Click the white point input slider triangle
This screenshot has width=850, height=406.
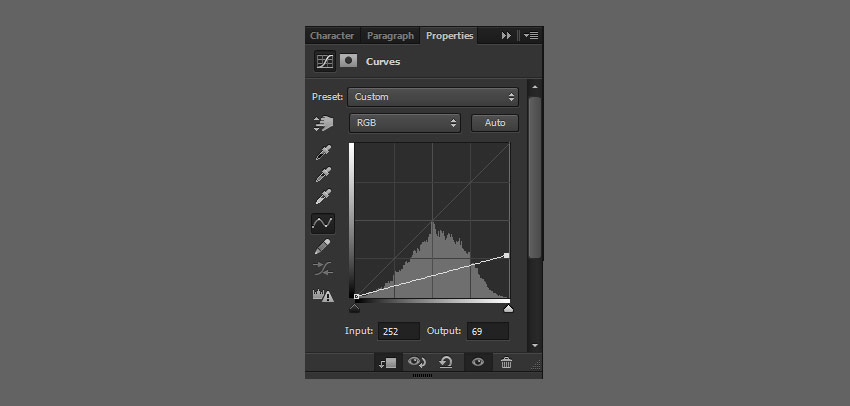tap(508, 308)
